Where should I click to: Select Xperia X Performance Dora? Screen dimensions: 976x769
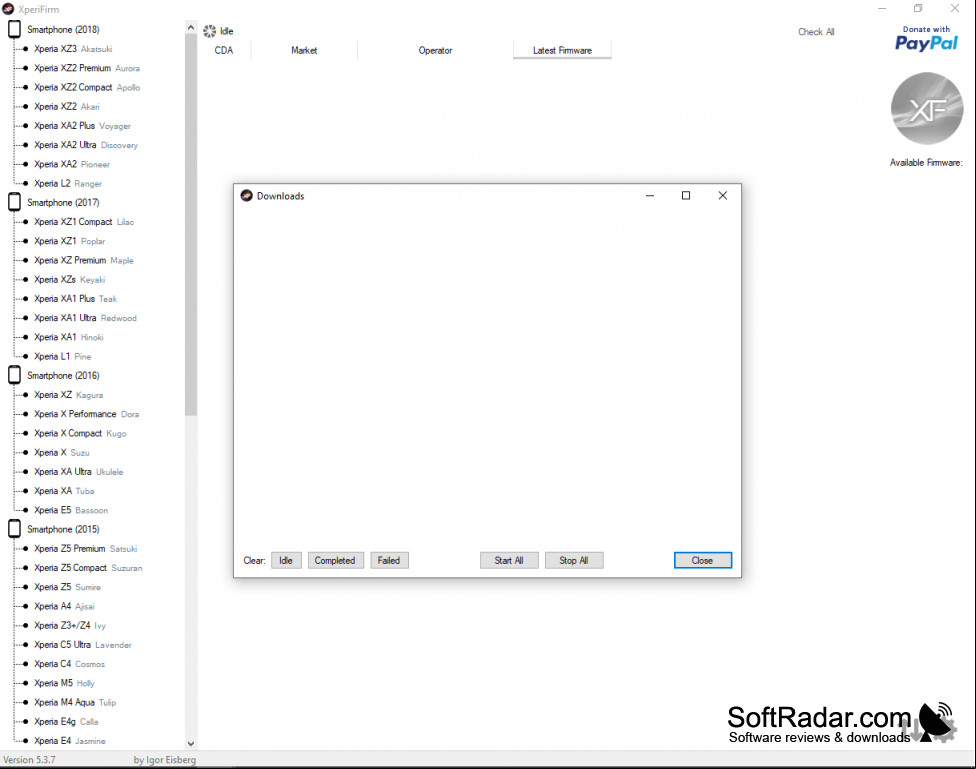click(x=87, y=414)
